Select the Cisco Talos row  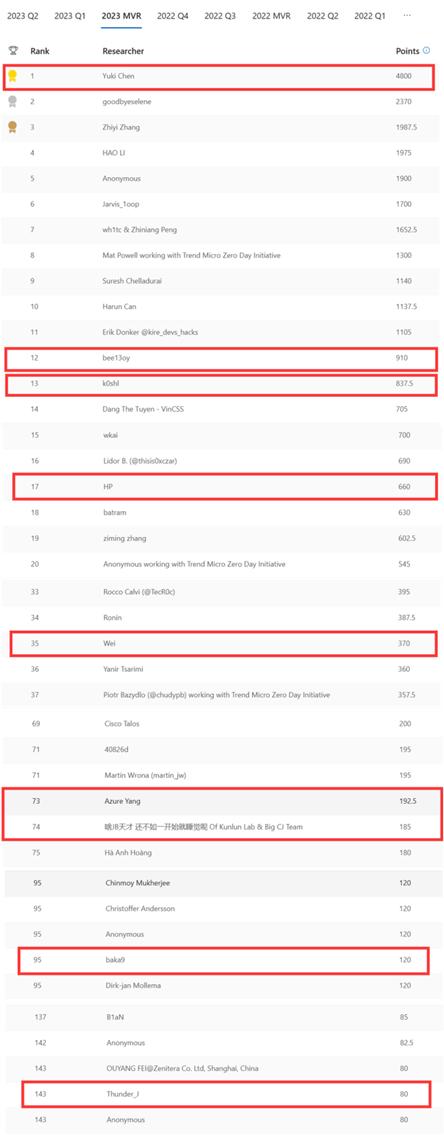[x=221, y=724]
